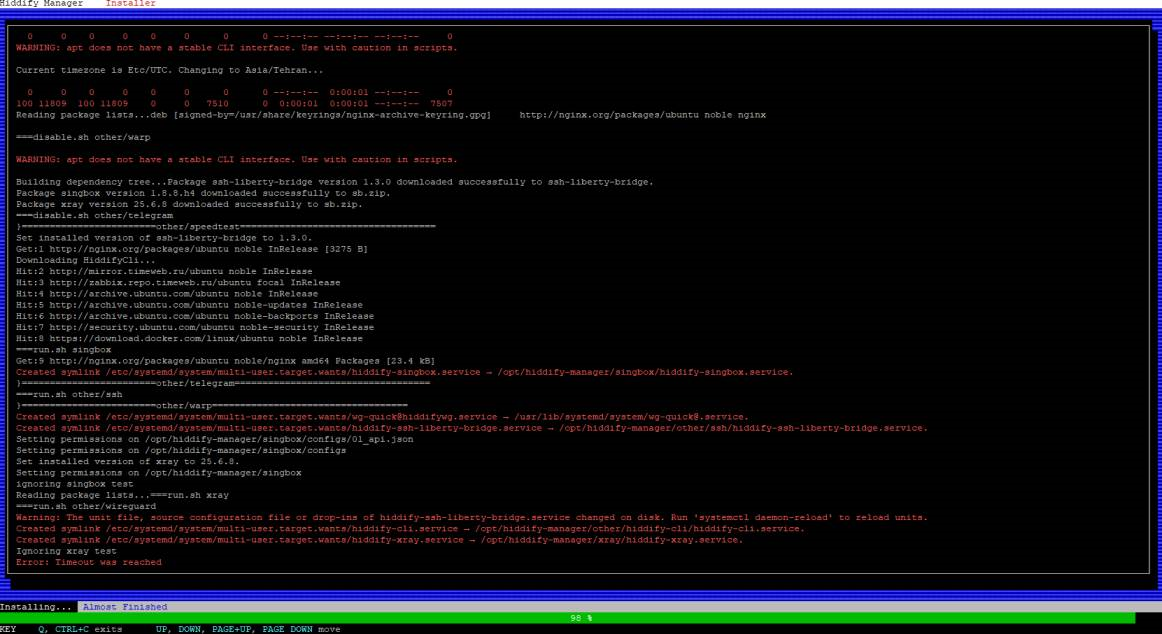1162x634 pixels.
Task: Click the 'Hit:5' noble-updates InRelease line
Action: [x=189, y=305]
